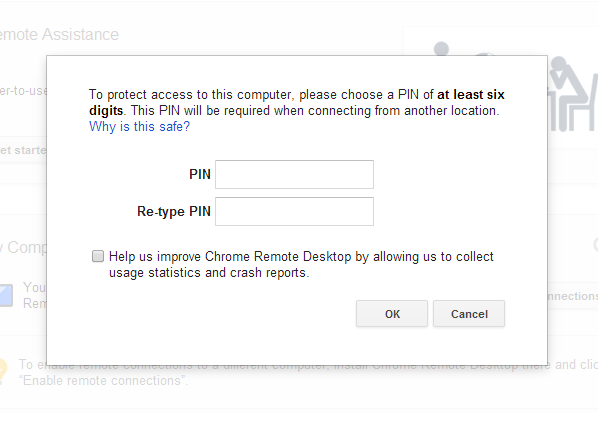598x433 pixels.
Task: Click the dimmed enable remote connections button
Action: [573, 296]
